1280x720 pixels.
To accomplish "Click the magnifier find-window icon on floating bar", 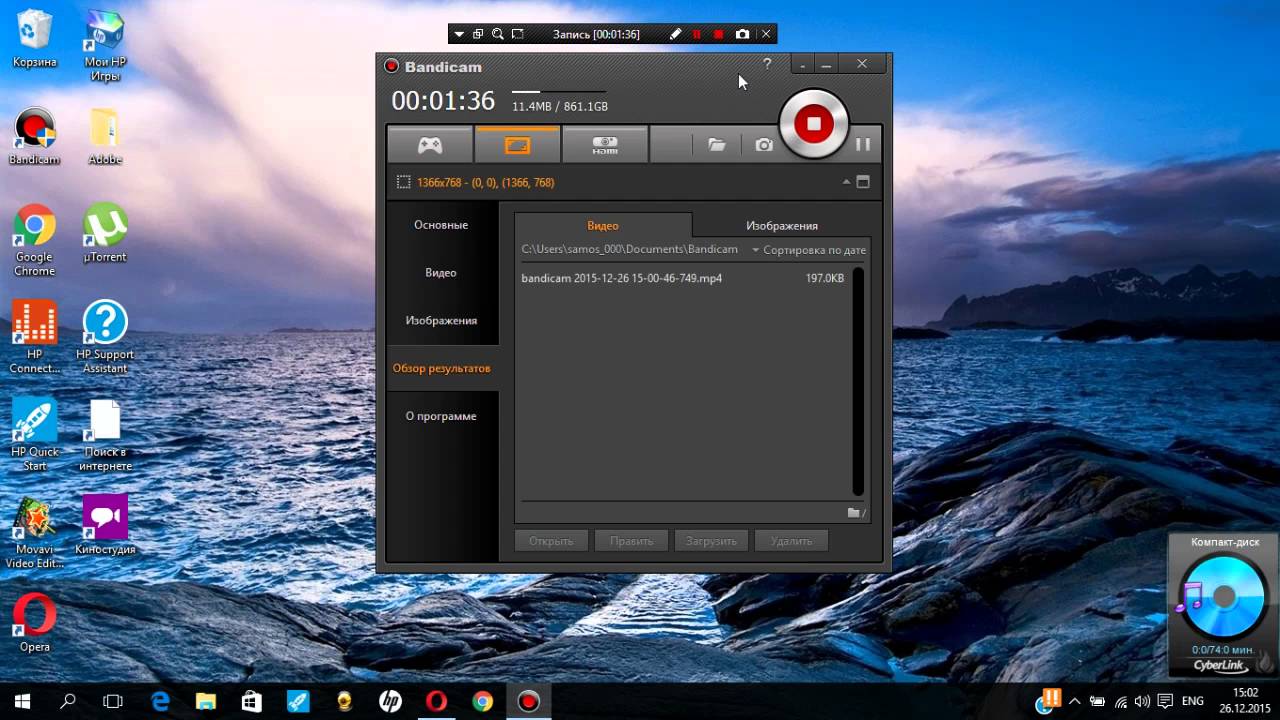I will 498,34.
